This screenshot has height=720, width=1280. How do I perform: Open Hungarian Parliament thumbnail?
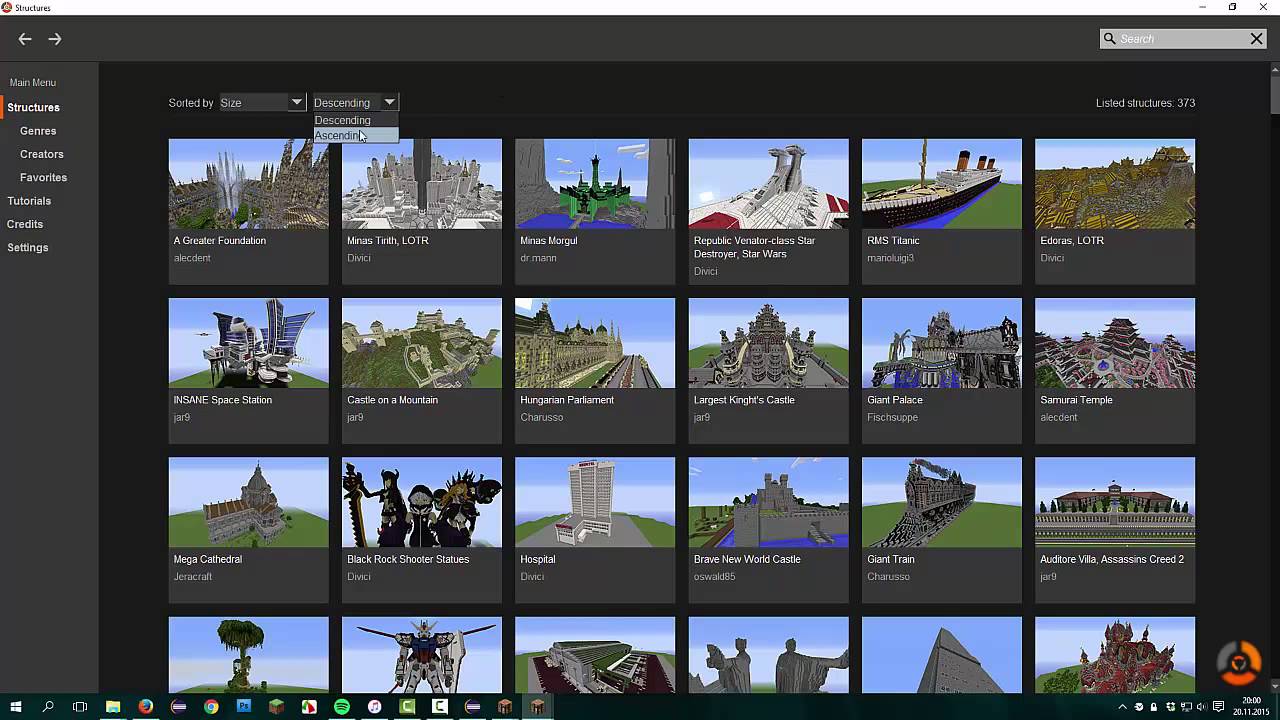point(595,343)
